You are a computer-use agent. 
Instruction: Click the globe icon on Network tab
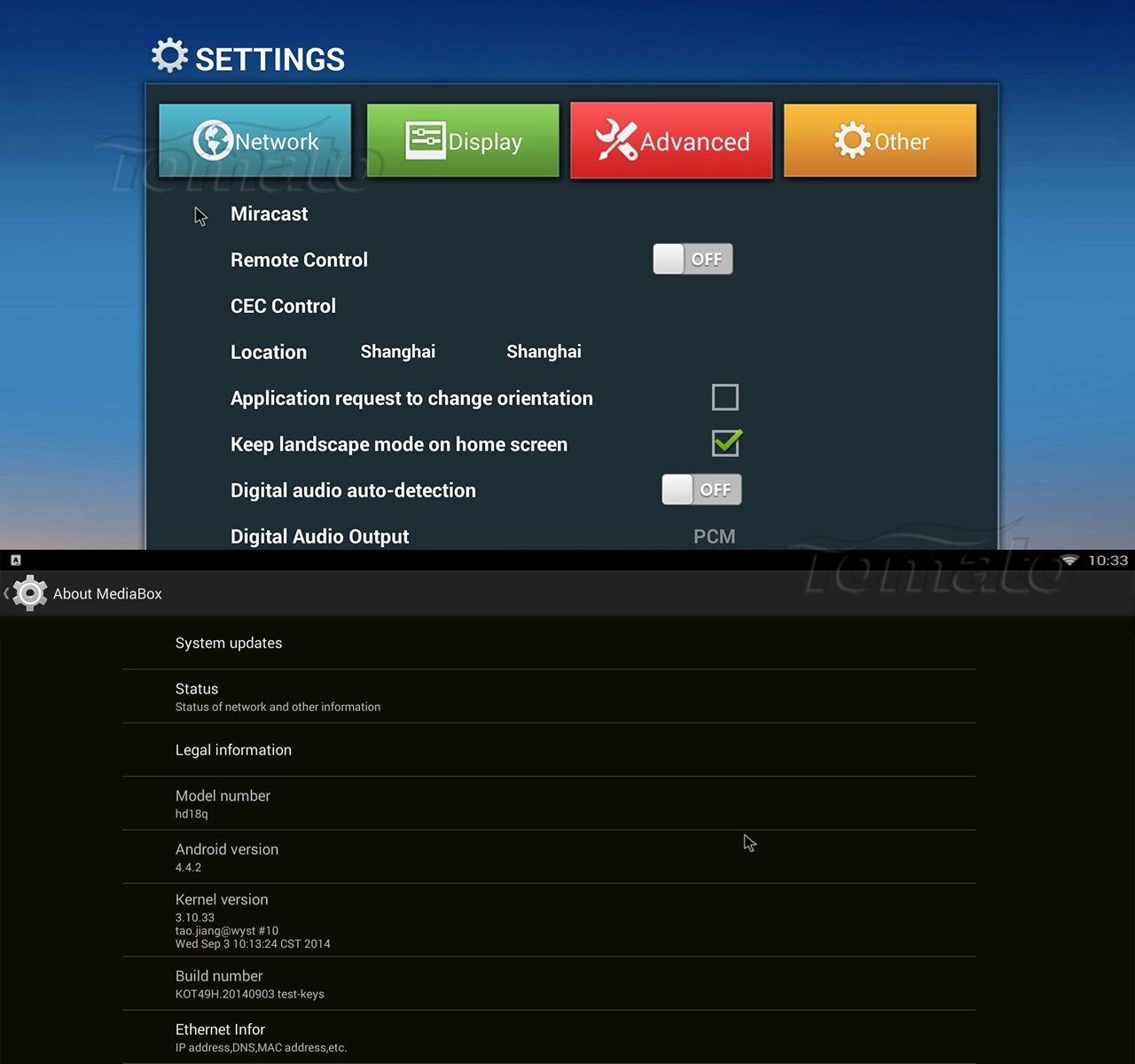(x=213, y=140)
